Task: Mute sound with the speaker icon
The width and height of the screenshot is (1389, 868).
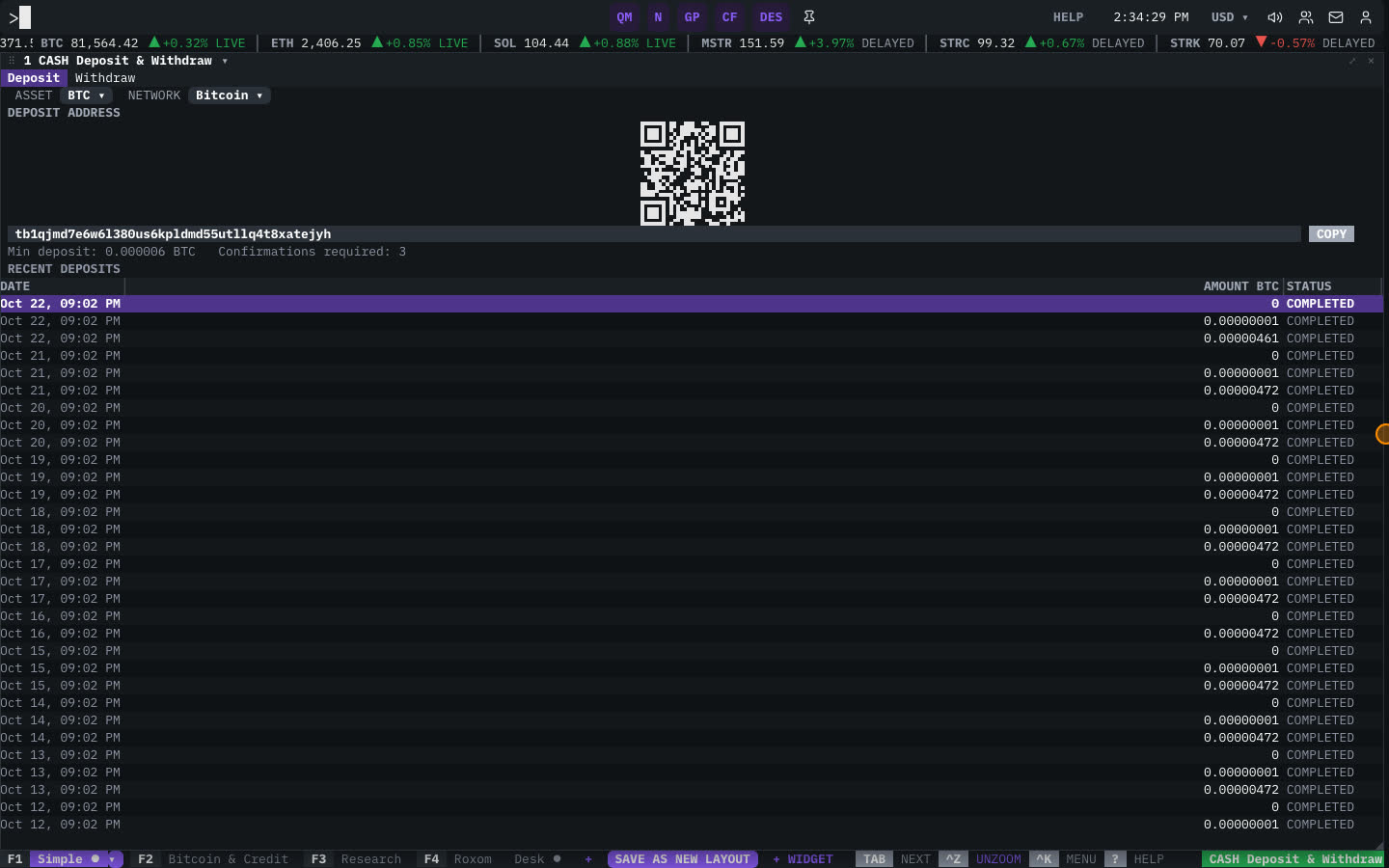Action: [x=1274, y=17]
